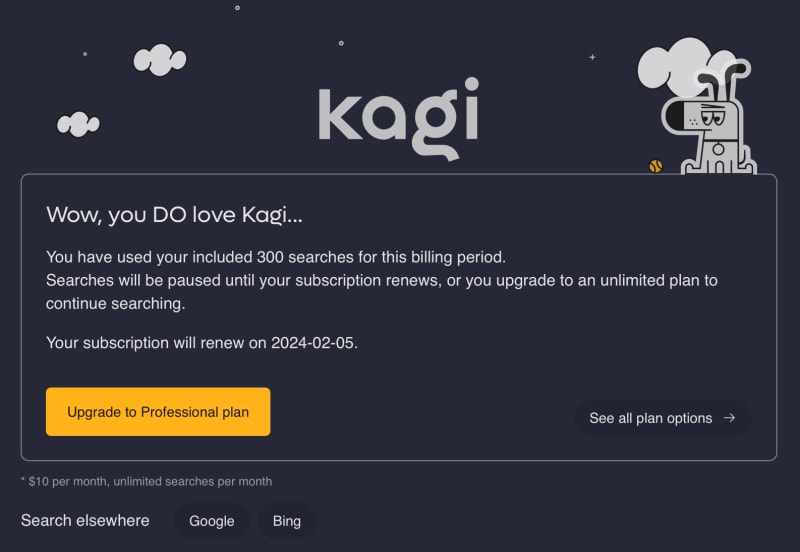Click the tiny circle at top edge
800x552 pixels.
point(237,8)
